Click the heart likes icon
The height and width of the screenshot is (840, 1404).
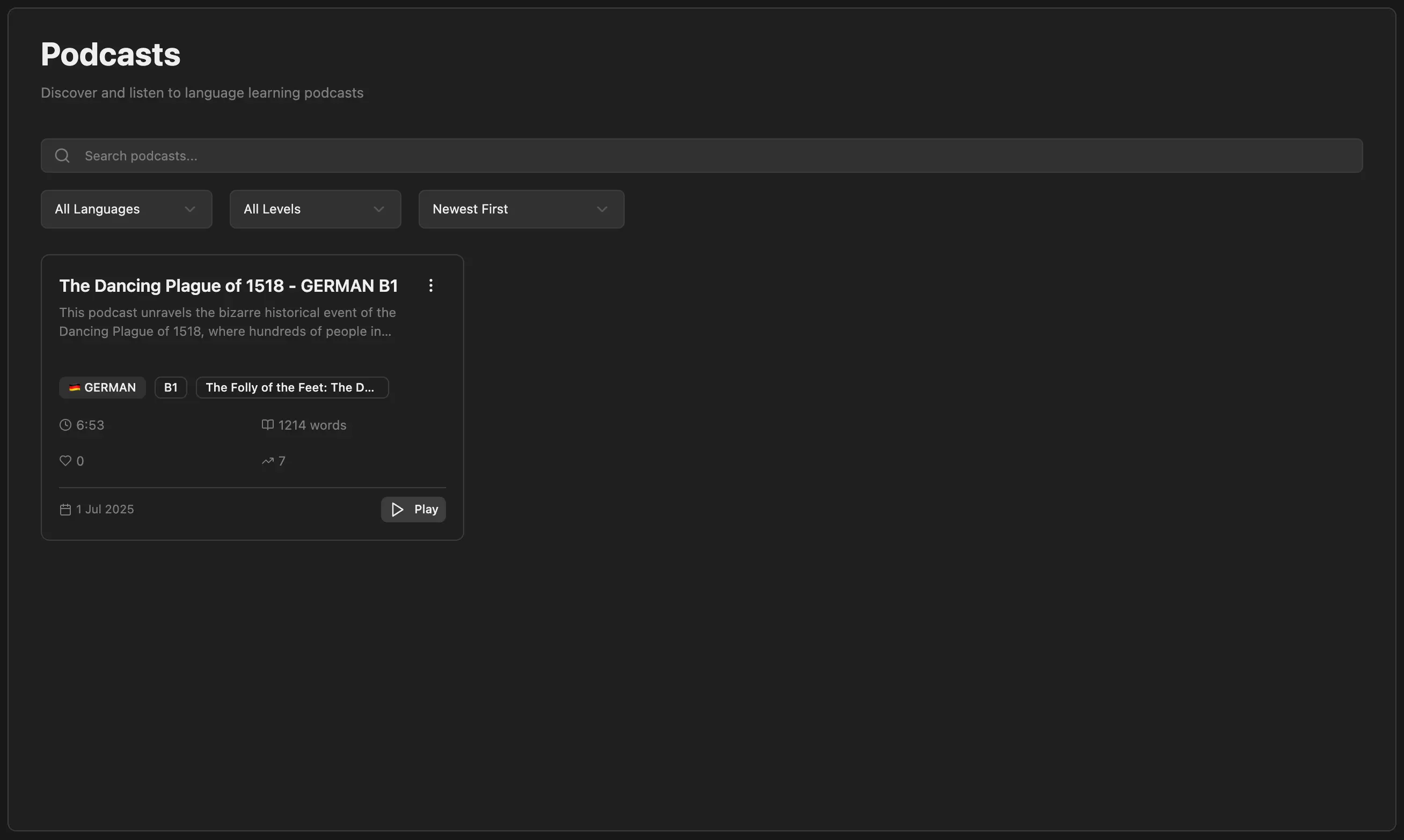[65, 461]
